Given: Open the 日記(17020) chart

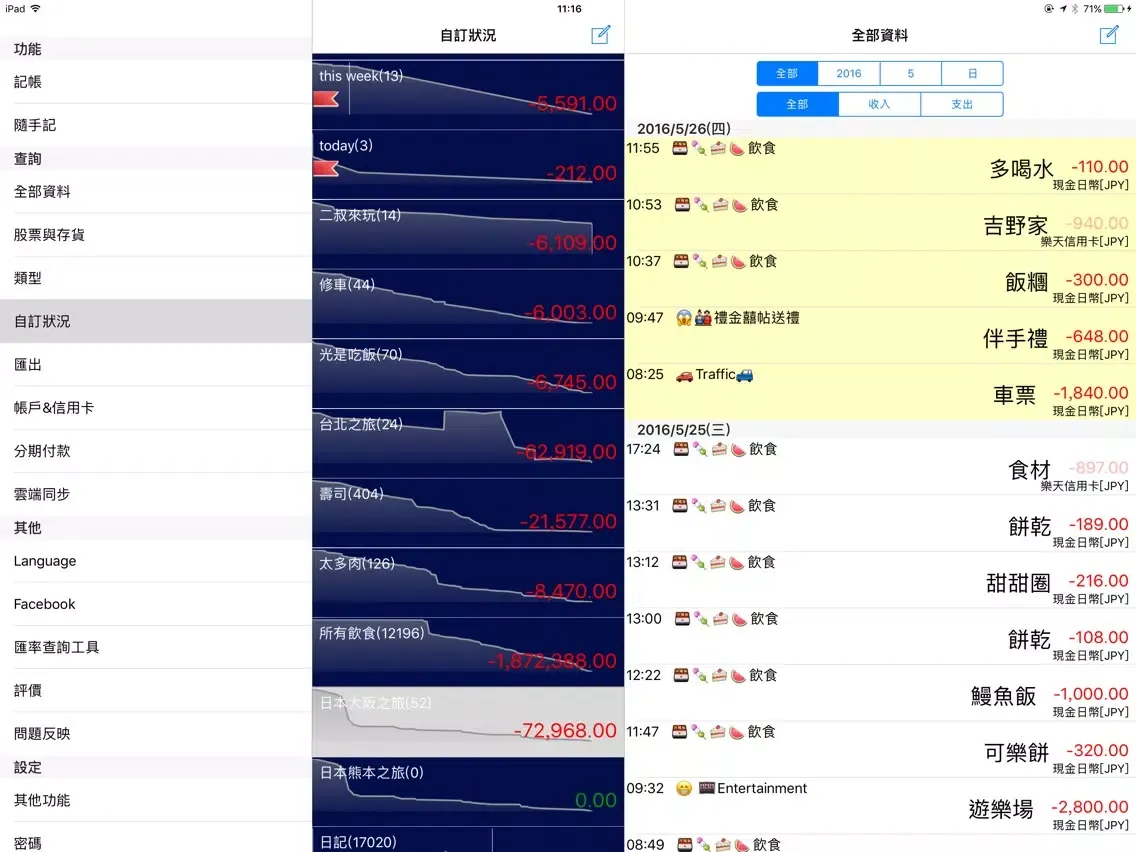Looking at the screenshot, I should click(x=468, y=840).
